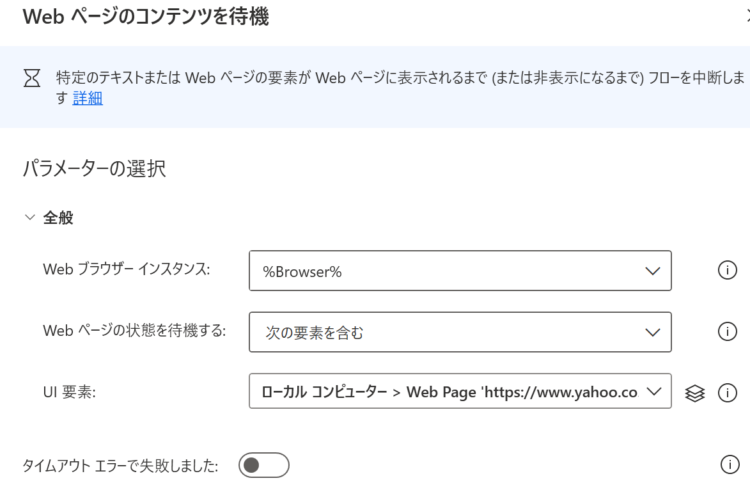Click the Web ブラウザー インスタンス label
The width and height of the screenshot is (750, 499).
126,269
